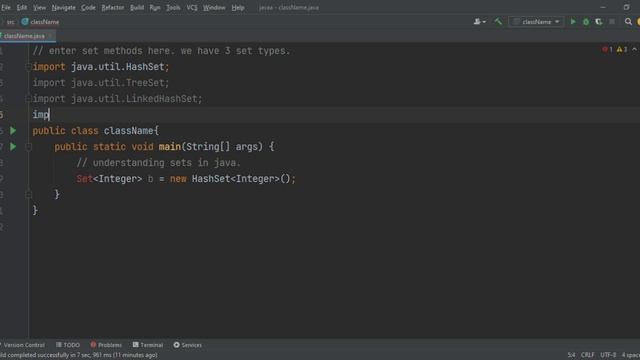Open the File menu
The width and height of the screenshot is (640, 360).
6,7
